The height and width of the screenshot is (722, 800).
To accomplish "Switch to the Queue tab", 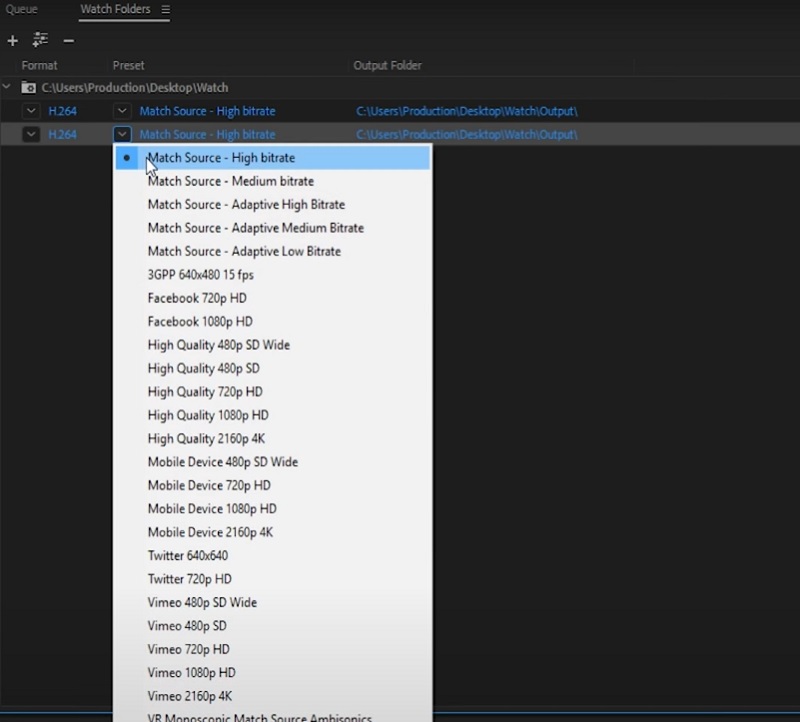I will [x=22, y=9].
